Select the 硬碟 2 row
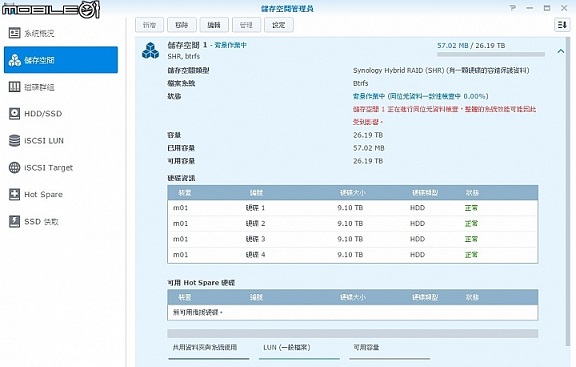Viewport: 576px width, 367px height. [353, 223]
